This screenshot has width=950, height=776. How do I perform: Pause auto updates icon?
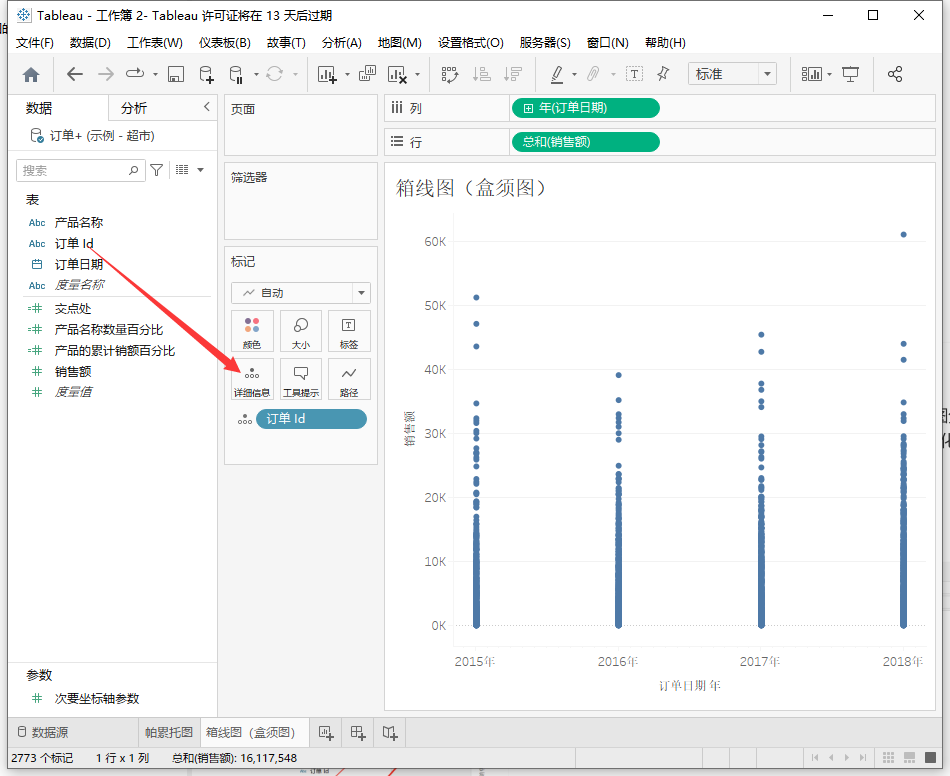click(236, 75)
